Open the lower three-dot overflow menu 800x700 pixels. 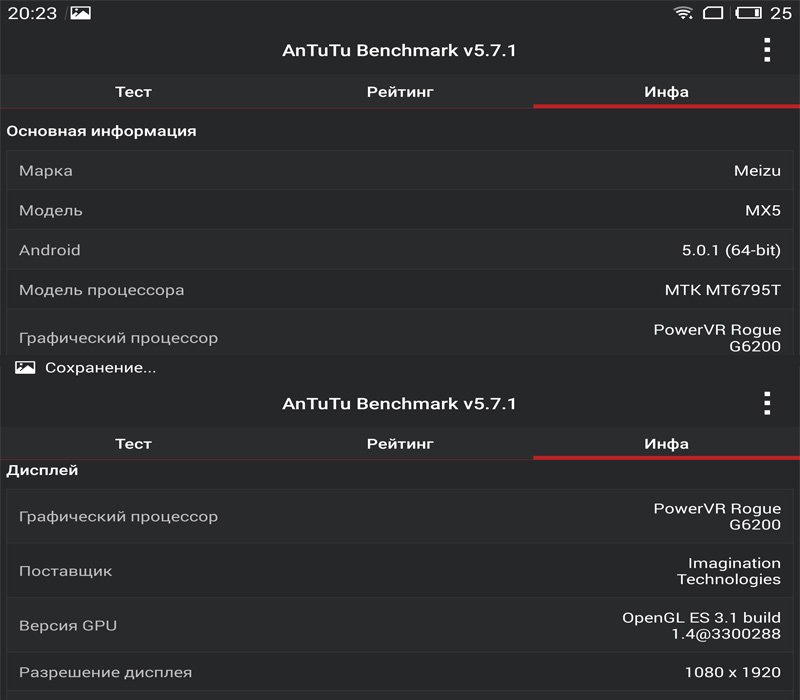(x=767, y=404)
